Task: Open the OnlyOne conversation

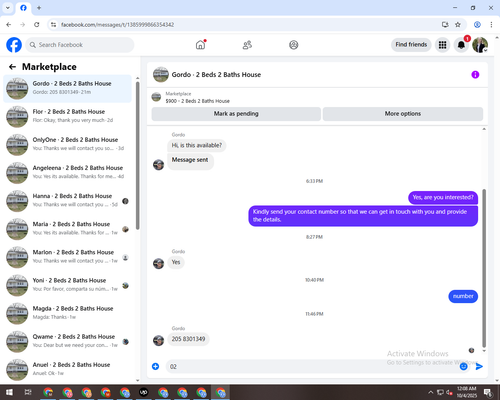Action: coord(67,145)
